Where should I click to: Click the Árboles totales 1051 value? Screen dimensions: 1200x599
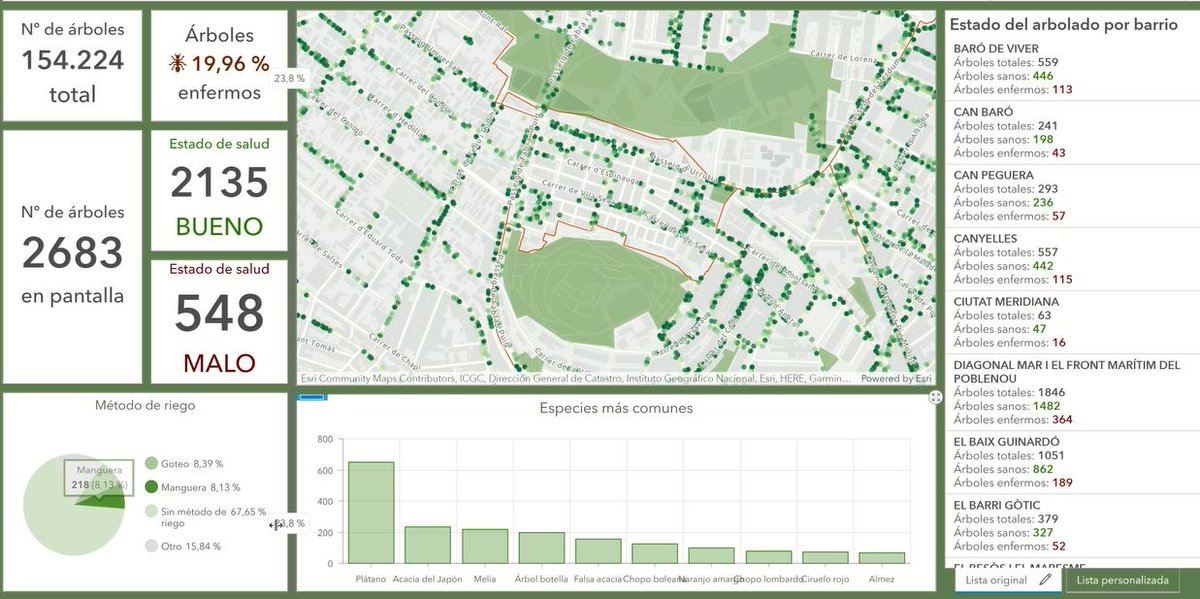(x=1052, y=455)
